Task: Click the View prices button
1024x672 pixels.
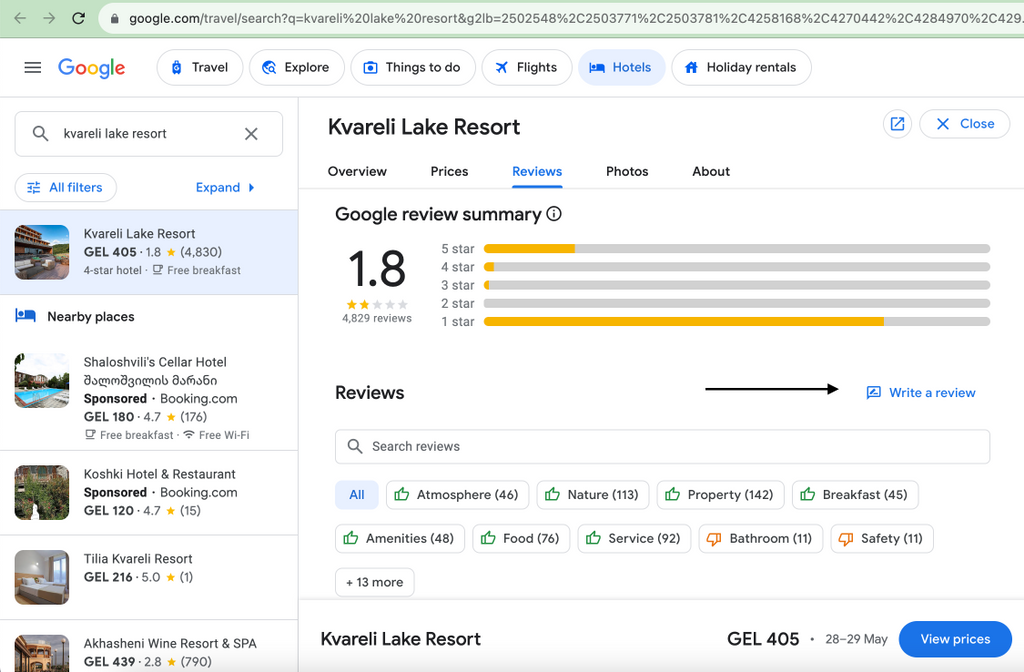Action: point(955,639)
